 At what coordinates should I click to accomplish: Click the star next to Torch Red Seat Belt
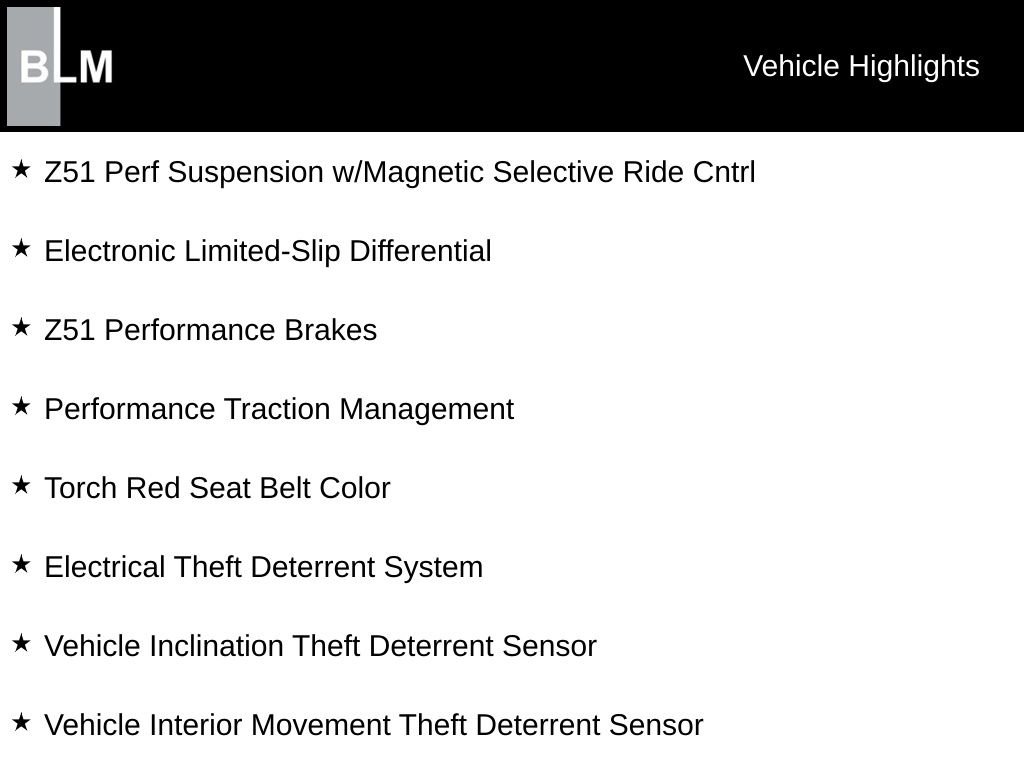point(21,486)
